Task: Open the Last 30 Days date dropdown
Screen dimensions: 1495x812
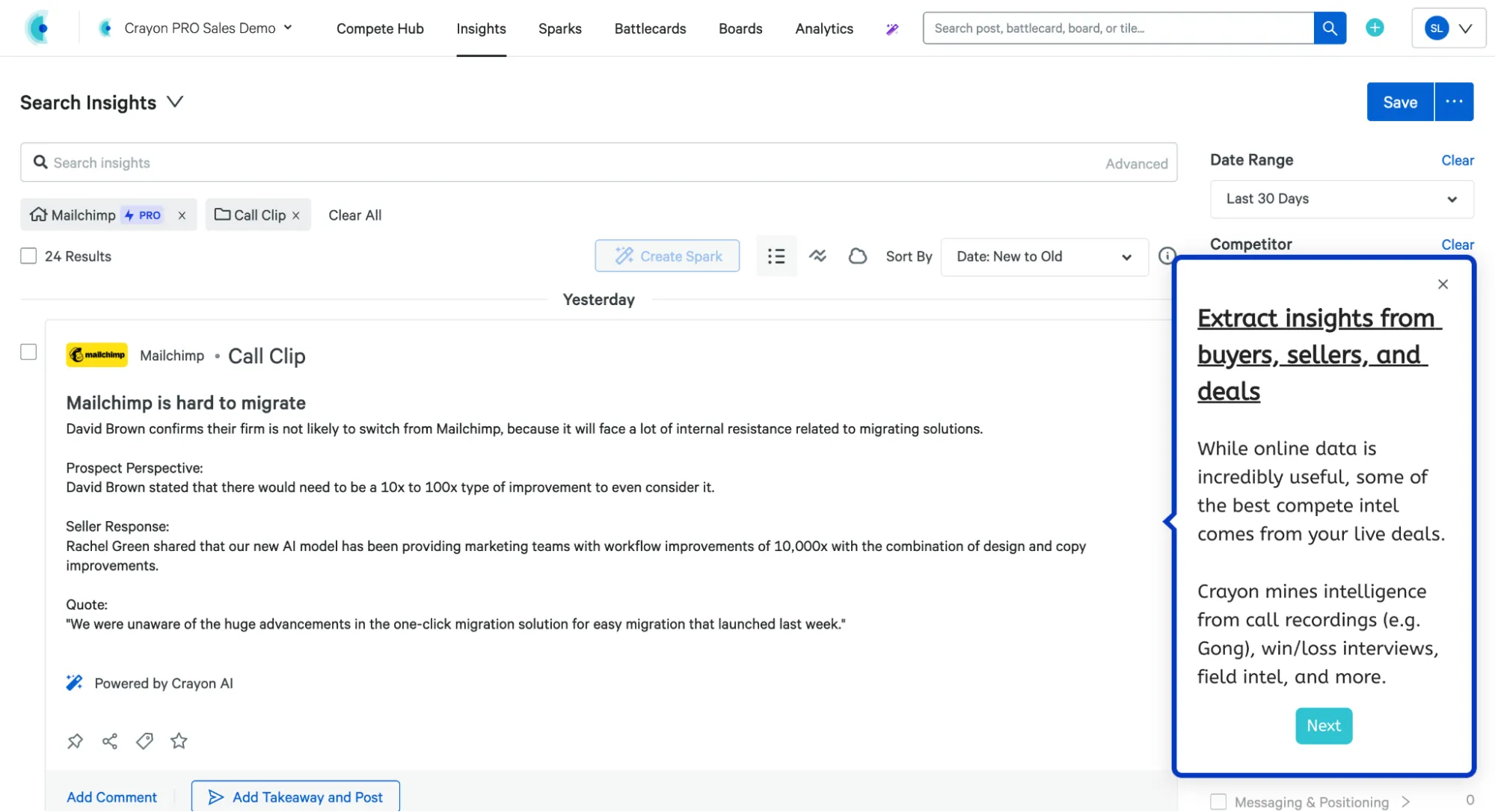Action: 1342,199
